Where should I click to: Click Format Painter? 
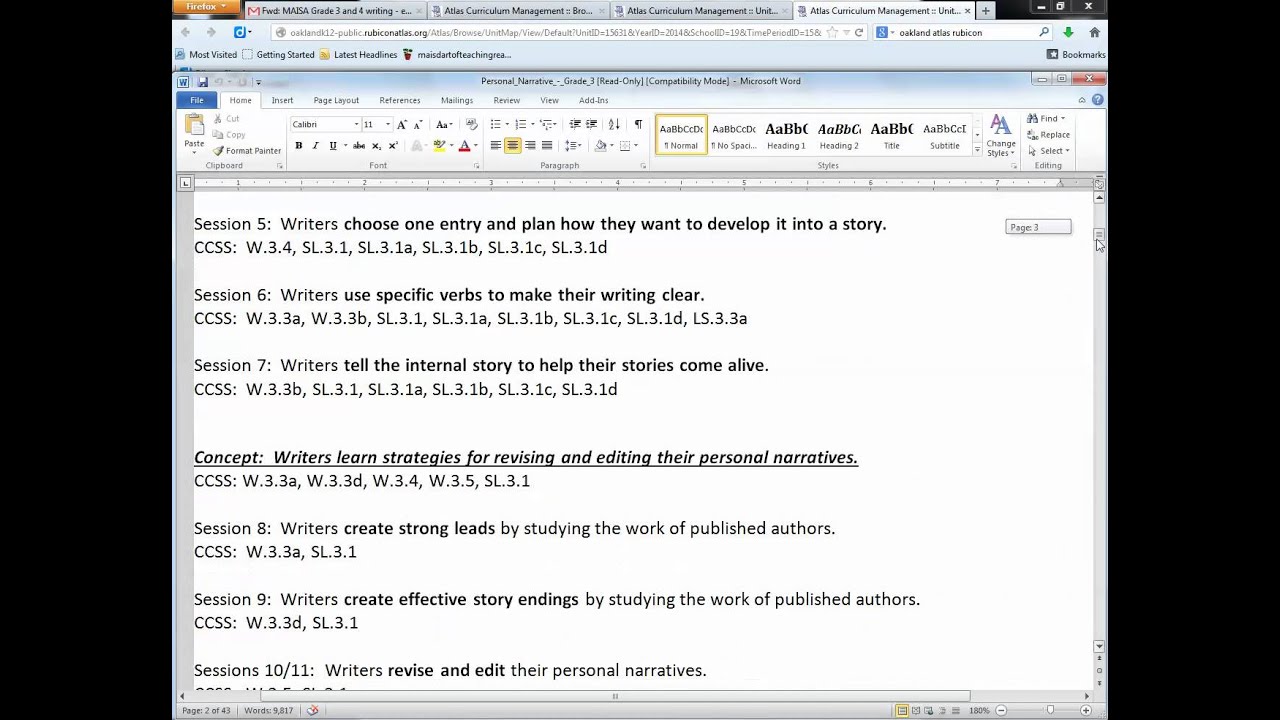[247, 151]
